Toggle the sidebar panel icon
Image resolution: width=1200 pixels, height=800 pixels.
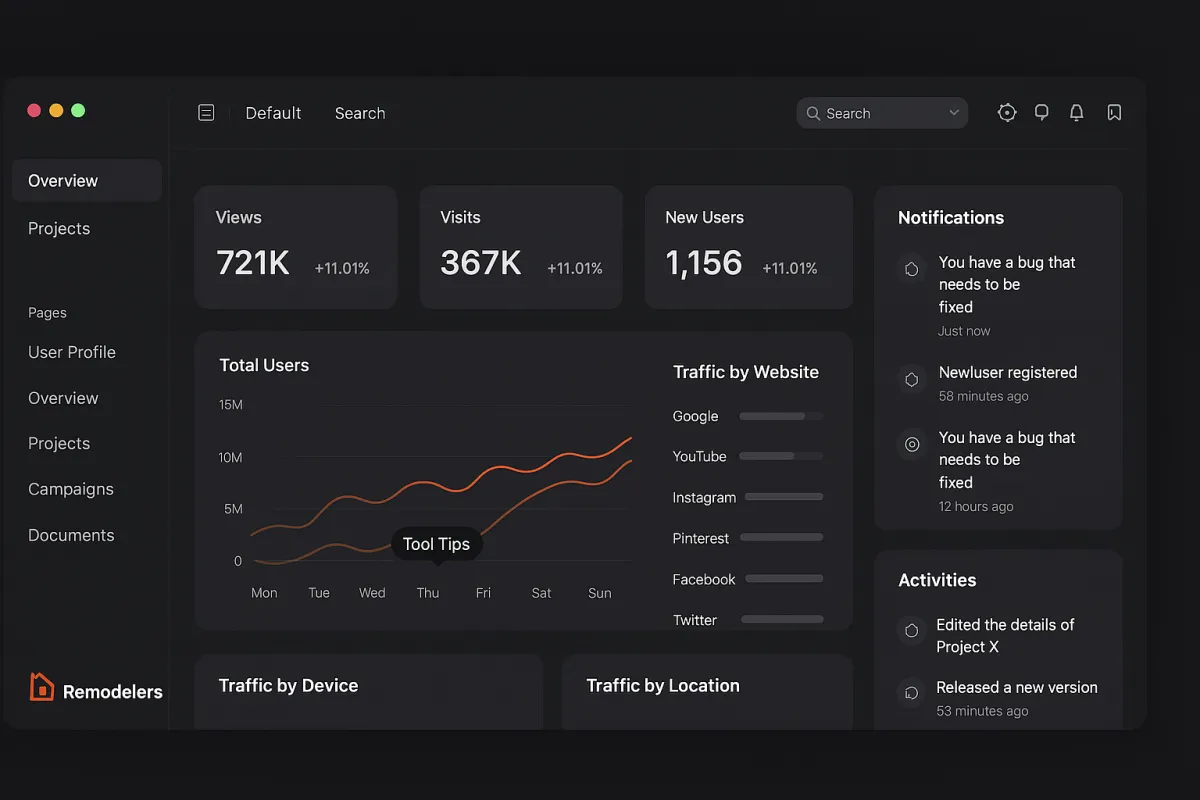pyautogui.click(x=206, y=113)
